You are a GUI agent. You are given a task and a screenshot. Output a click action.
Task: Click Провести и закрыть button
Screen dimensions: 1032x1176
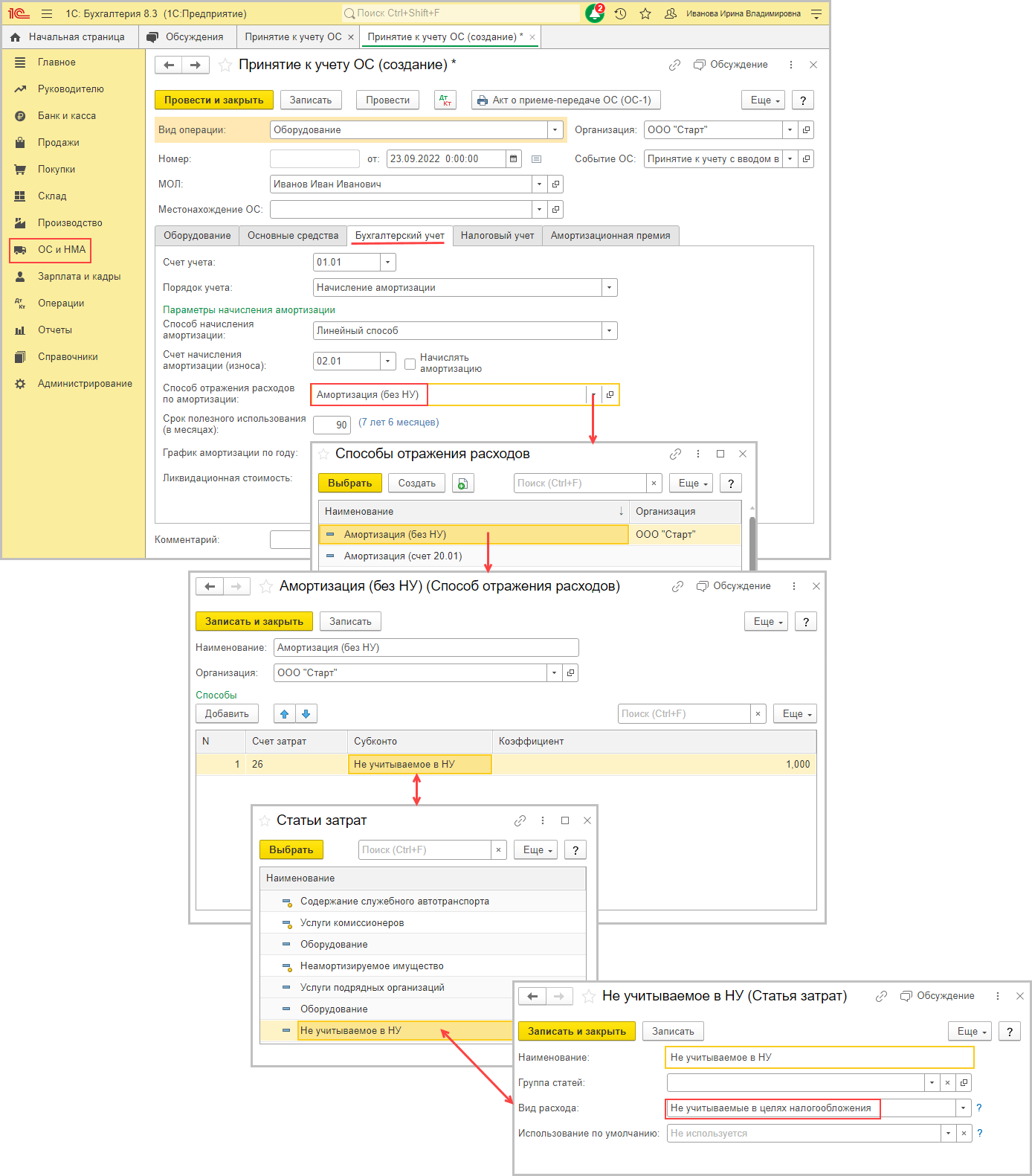[214, 100]
